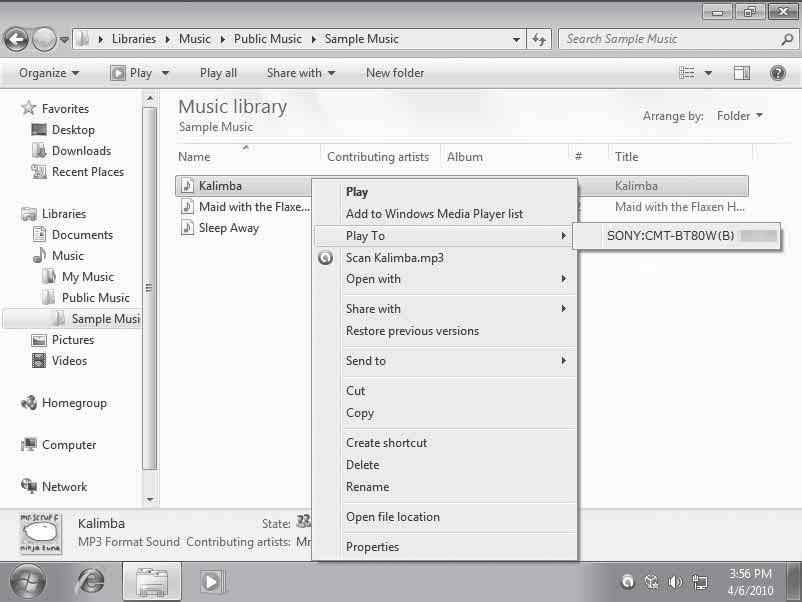
Task: Select Public Music folder in sidebar
Action: coord(86,297)
